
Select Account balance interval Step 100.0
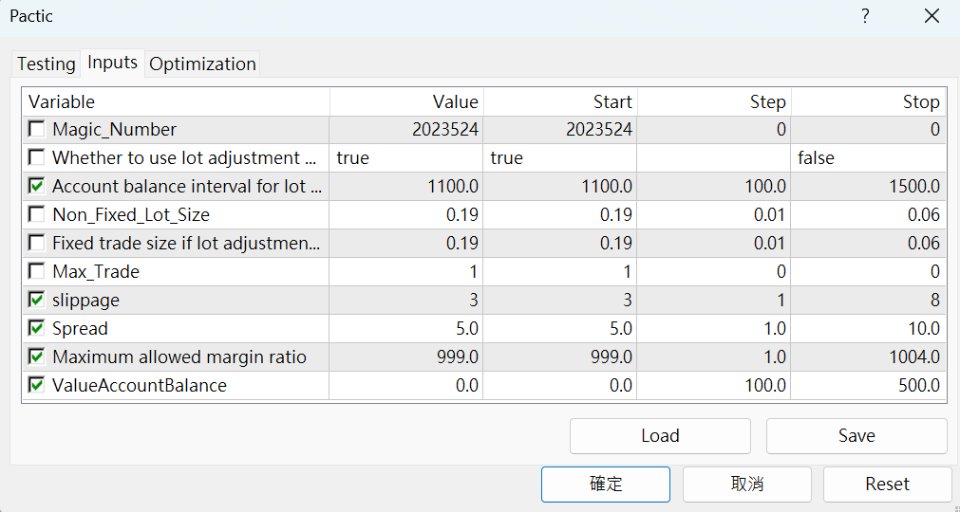coord(714,186)
